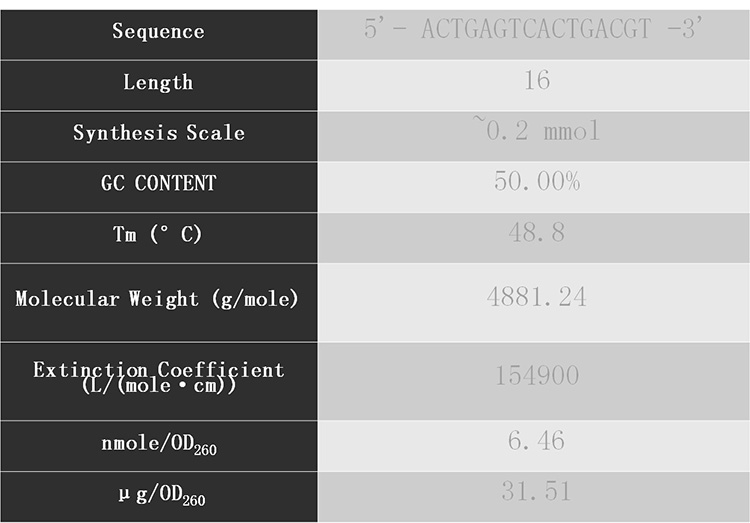750x523 pixels.
Task: Click the GC CONTENT label
Action: [x=159, y=183]
